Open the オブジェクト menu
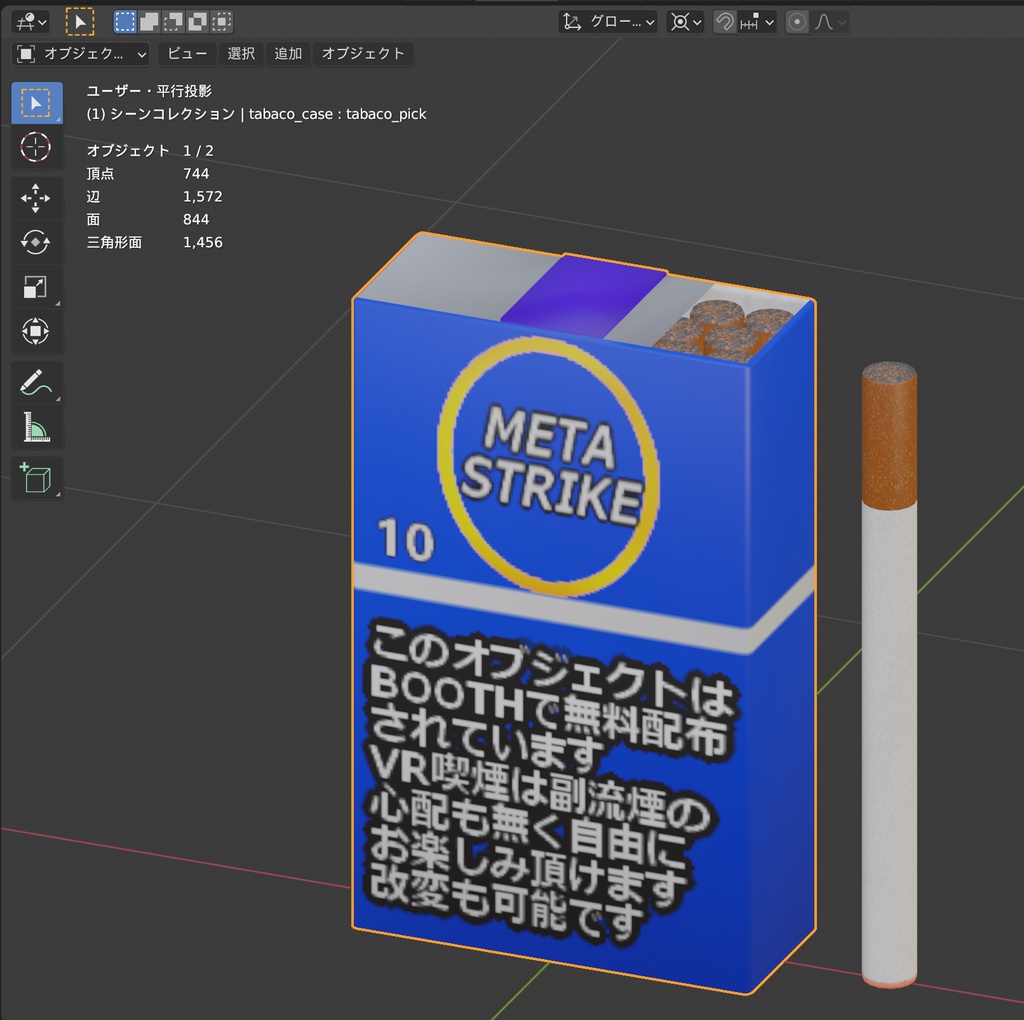The width and height of the screenshot is (1024, 1020). click(363, 54)
